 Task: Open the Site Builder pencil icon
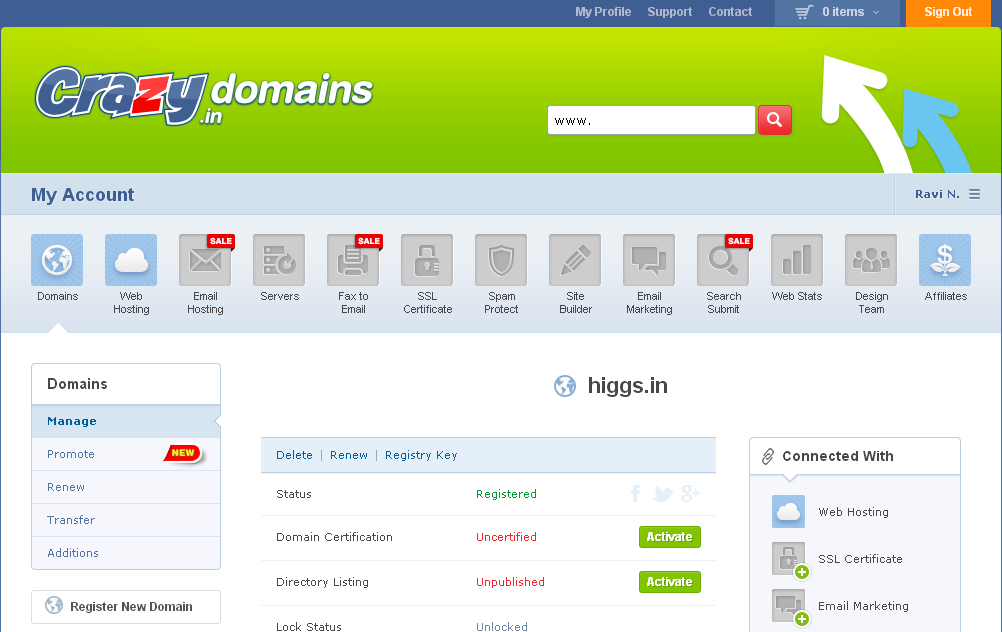(575, 260)
